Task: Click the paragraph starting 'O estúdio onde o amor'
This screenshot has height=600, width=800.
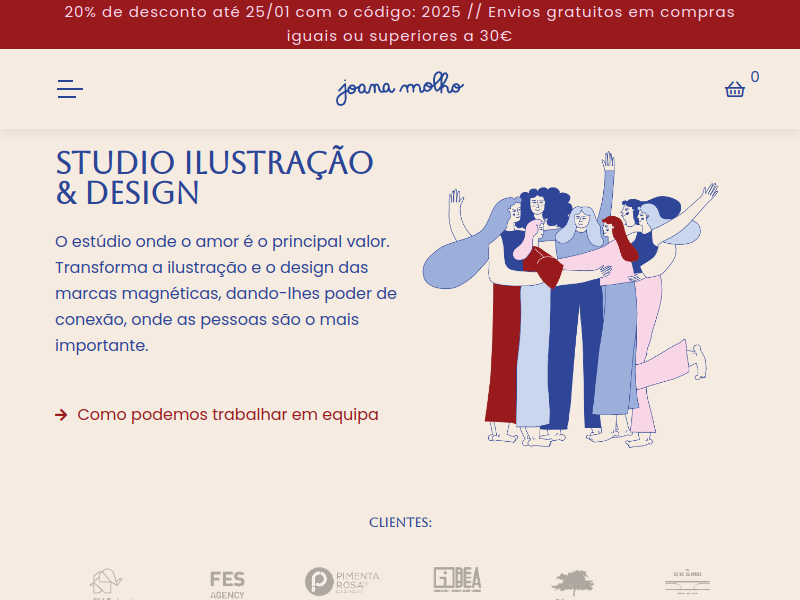Action: pyautogui.click(x=226, y=293)
